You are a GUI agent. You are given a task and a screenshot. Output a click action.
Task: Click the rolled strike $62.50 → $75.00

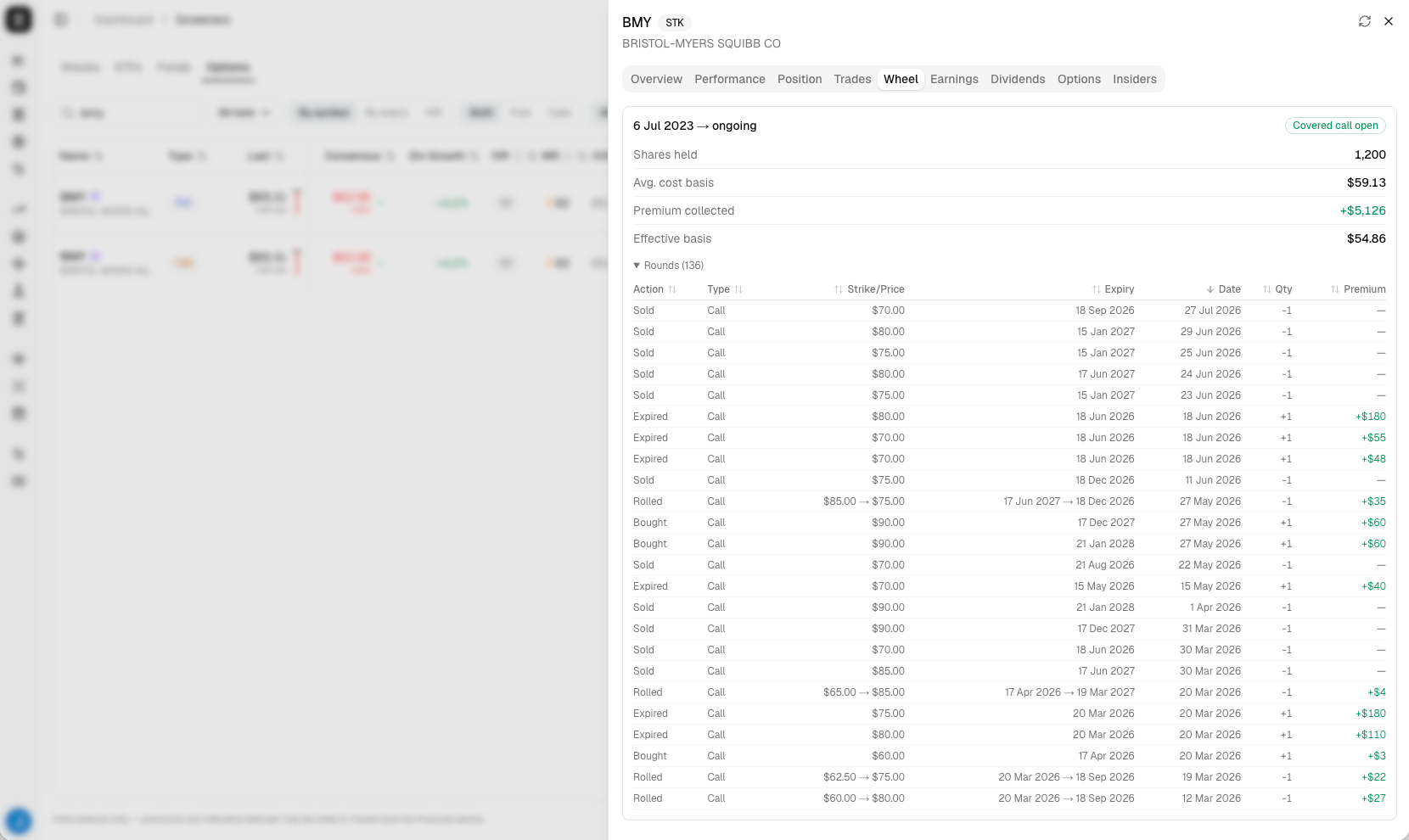(x=864, y=777)
